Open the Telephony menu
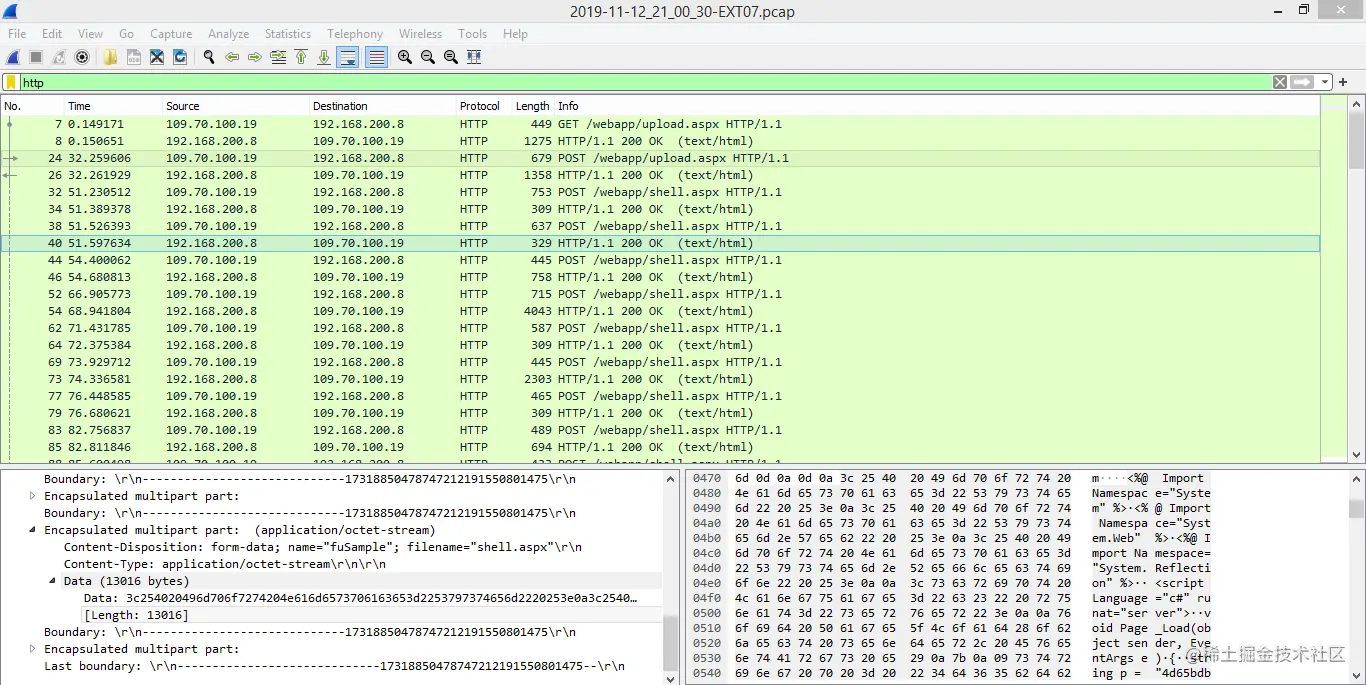This screenshot has height=685, width=1366. [355, 33]
